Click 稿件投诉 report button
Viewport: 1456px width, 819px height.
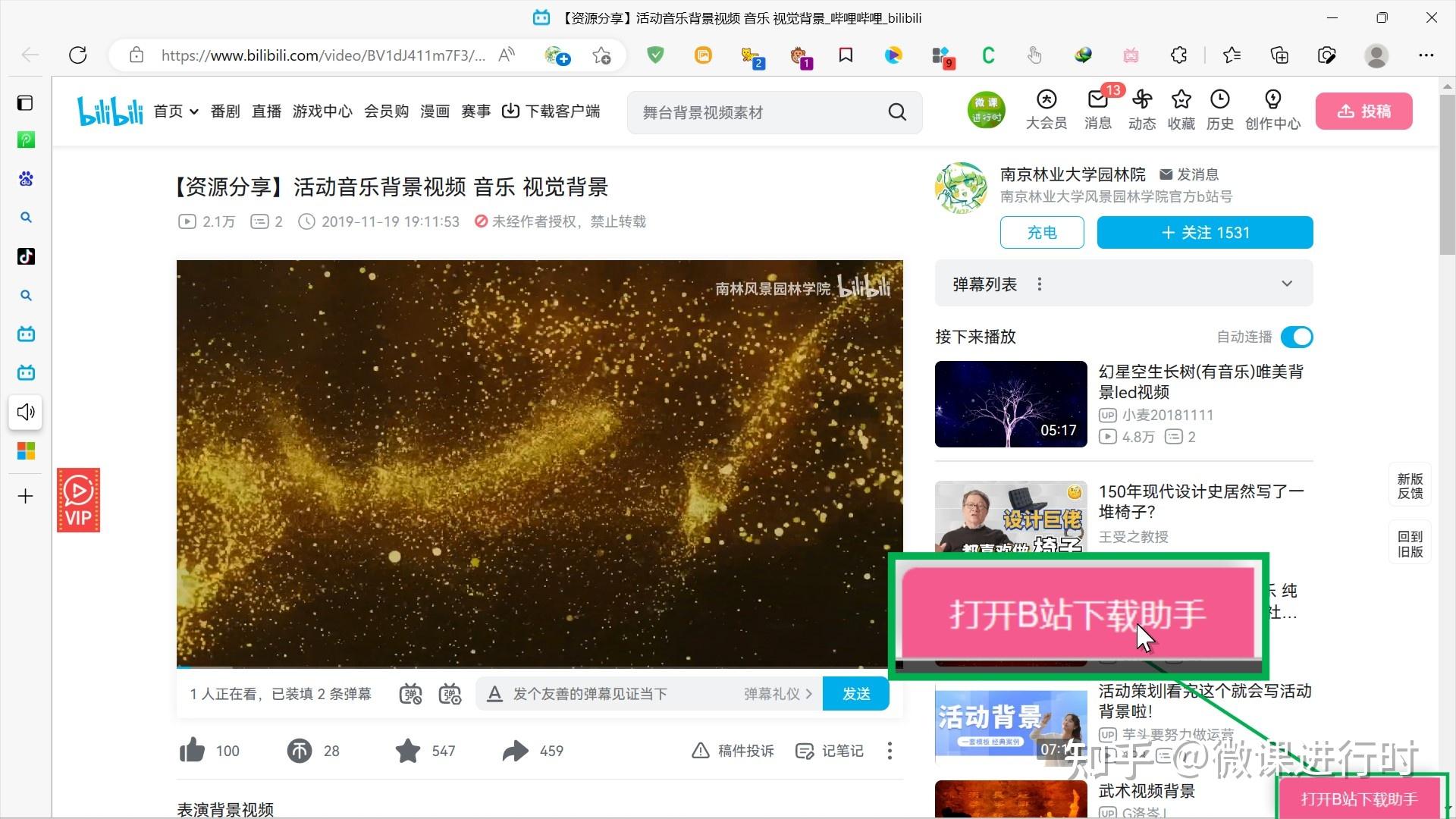click(x=733, y=751)
